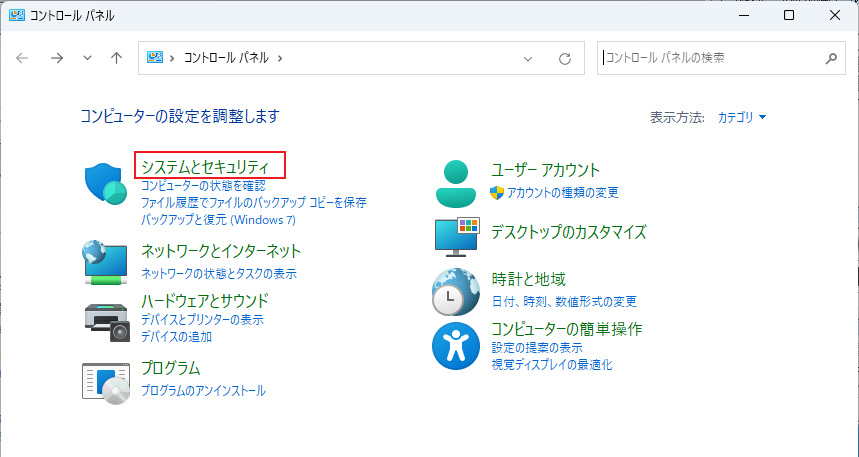
Task: Click the search magnifier icon
Action: [831, 58]
